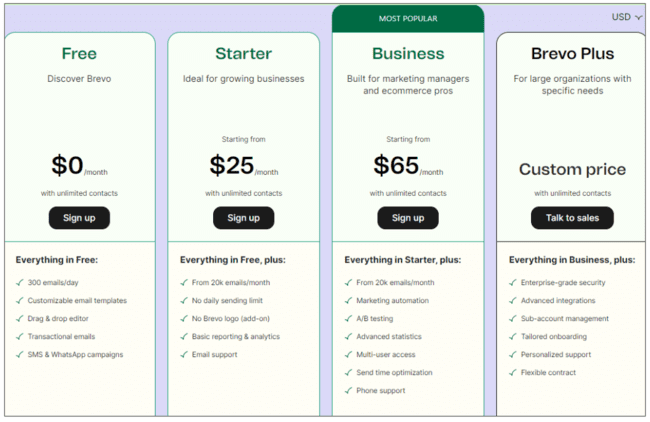Click the checkmark next to No daily sending limit
Viewport: 650px width, 422px height.
[x=184, y=301]
